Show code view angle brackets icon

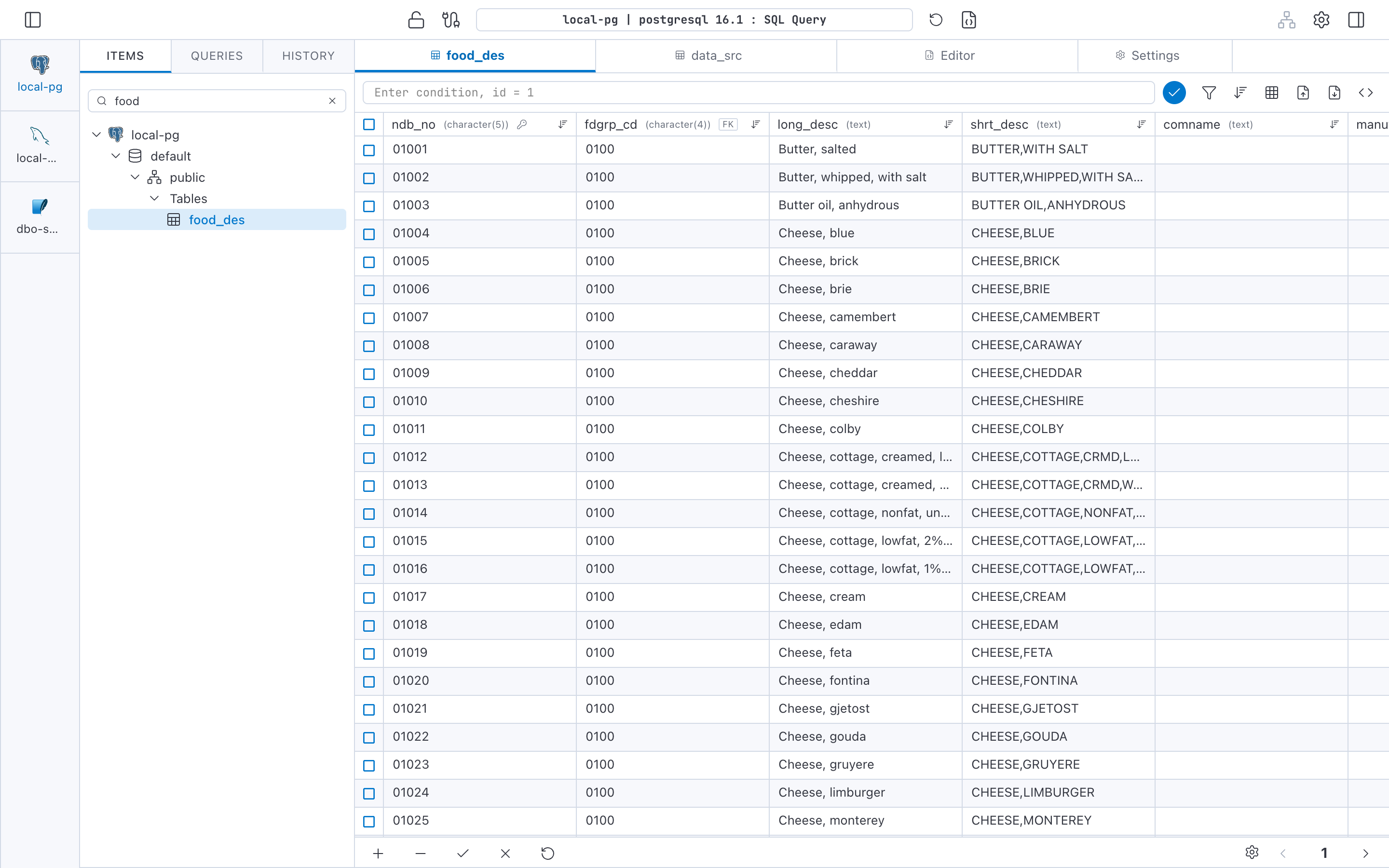coord(1366,93)
